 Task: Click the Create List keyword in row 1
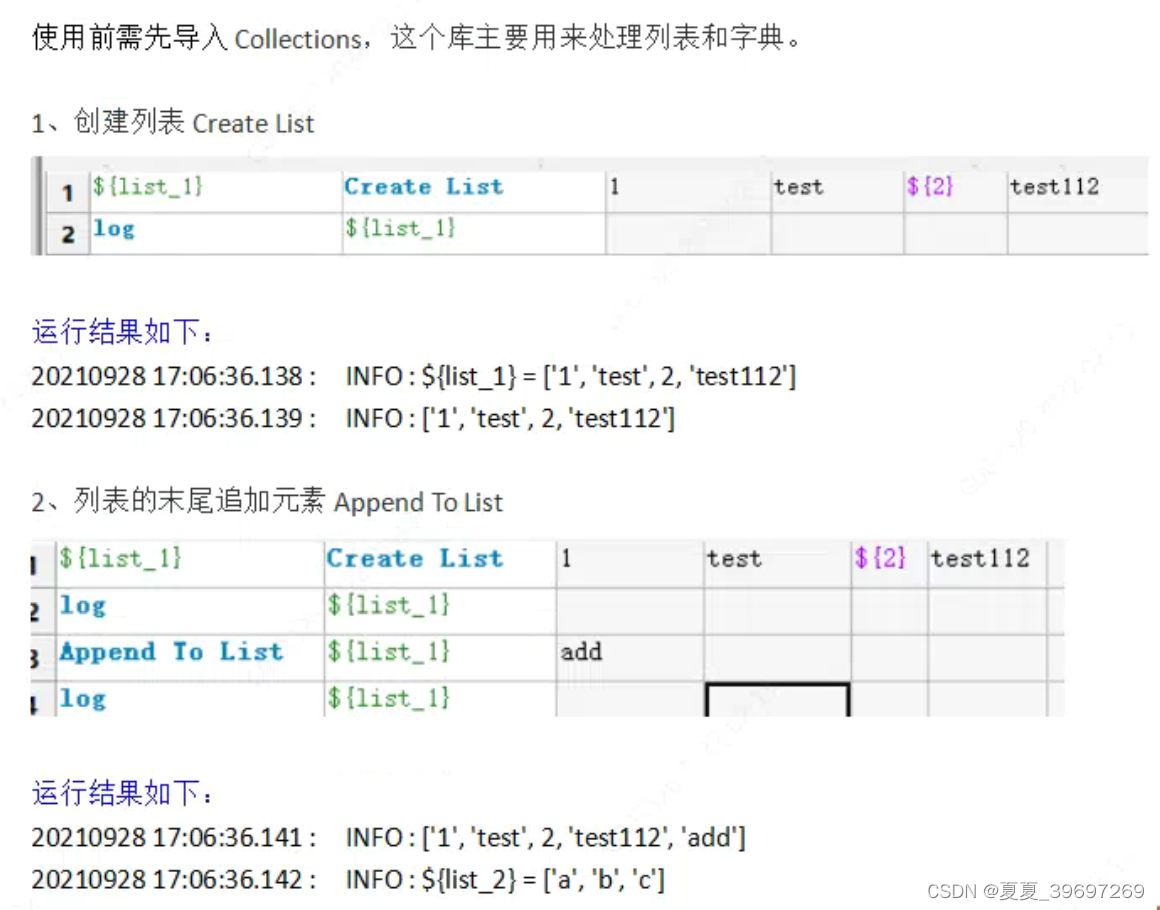coord(423,186)
